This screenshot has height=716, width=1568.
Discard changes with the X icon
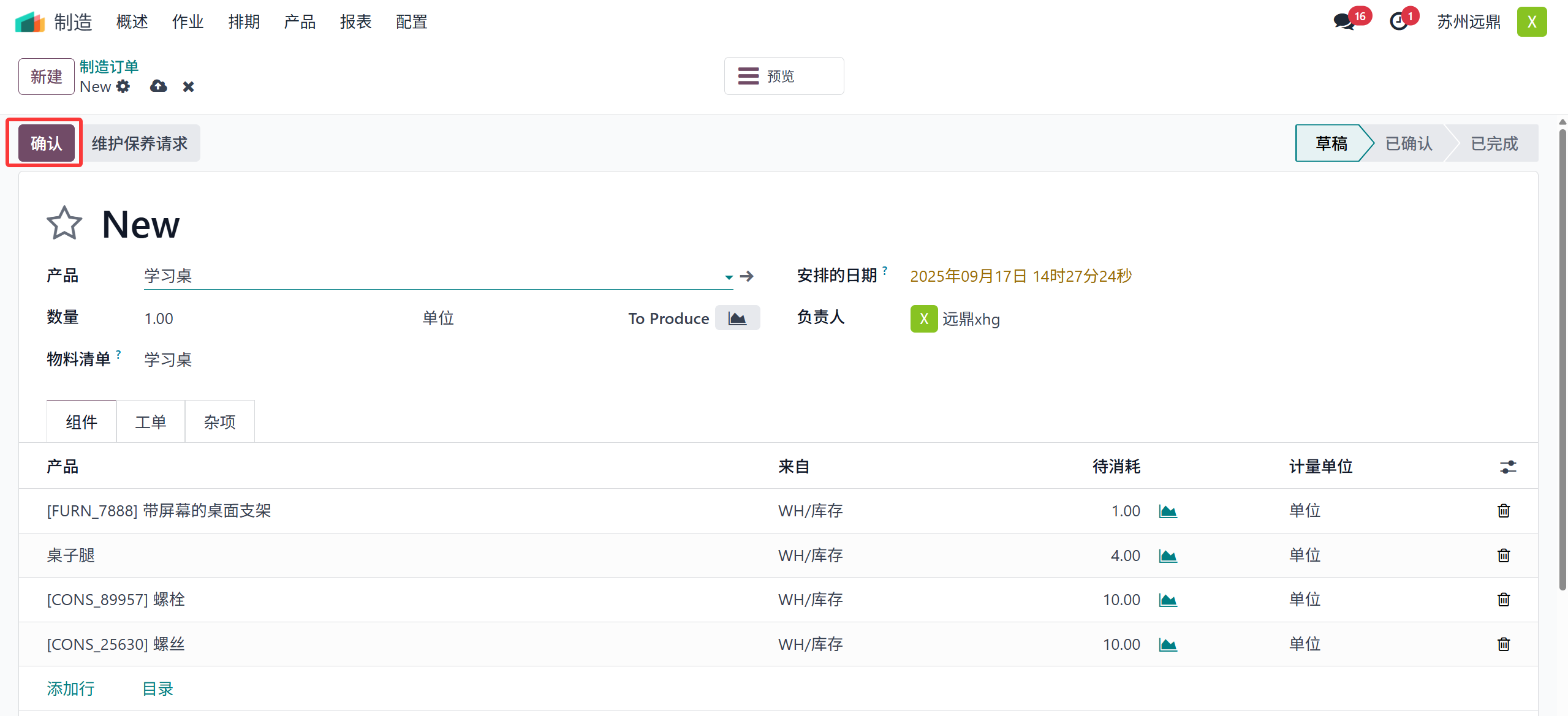point(188,87)
